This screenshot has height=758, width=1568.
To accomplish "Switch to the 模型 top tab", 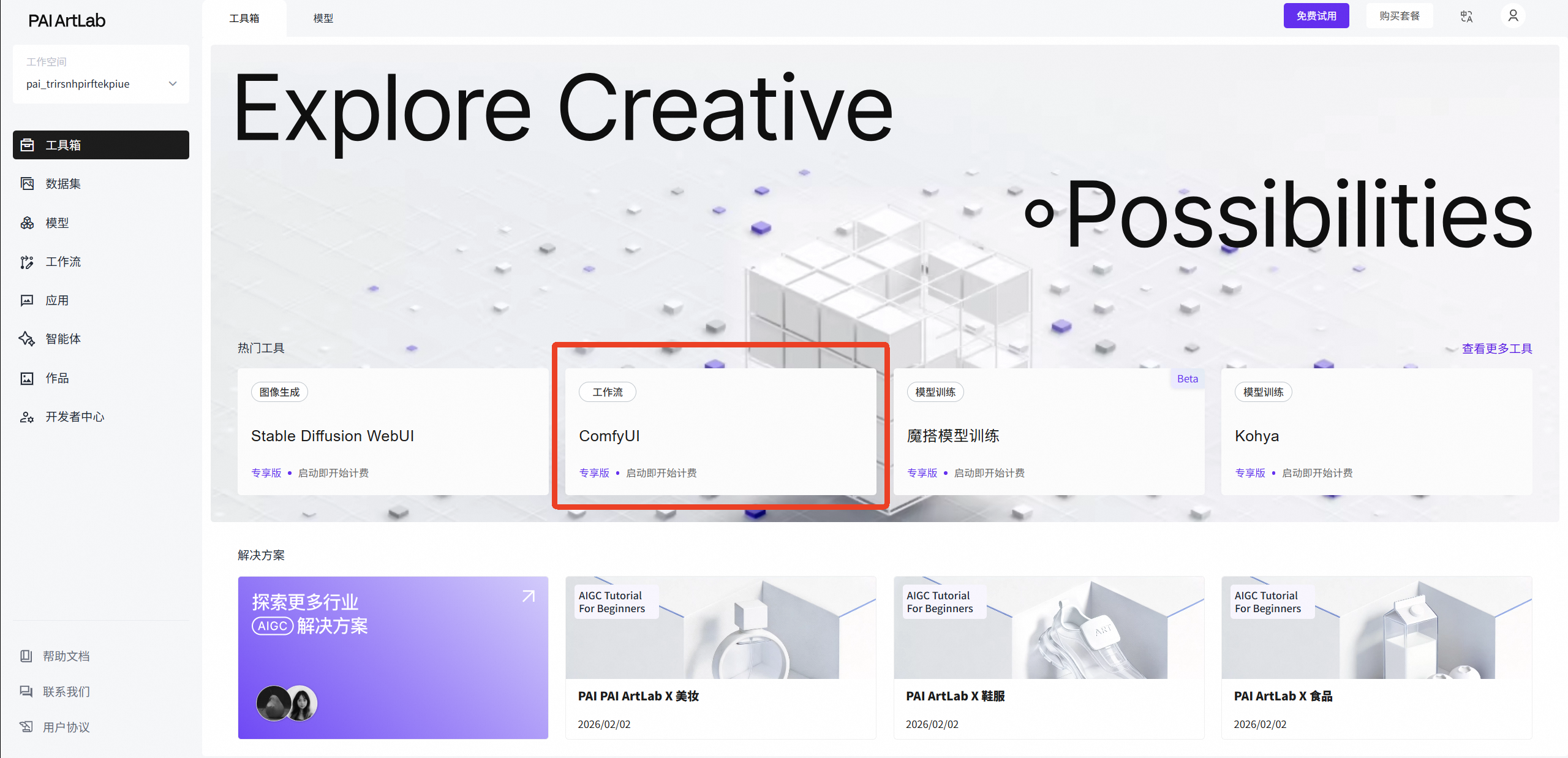I will 323,18.
